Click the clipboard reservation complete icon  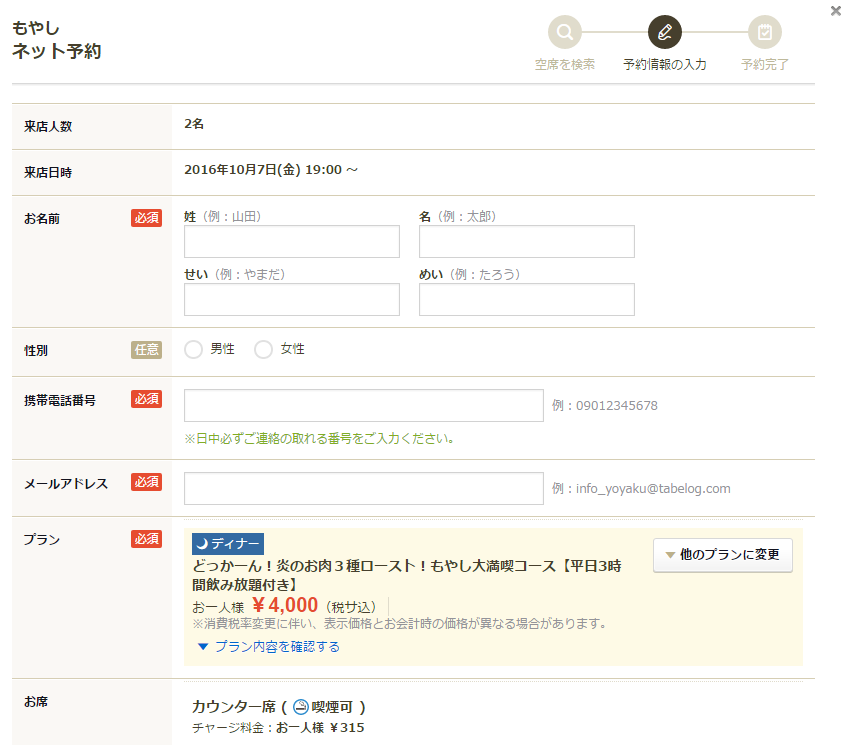[x=765, y=32]
